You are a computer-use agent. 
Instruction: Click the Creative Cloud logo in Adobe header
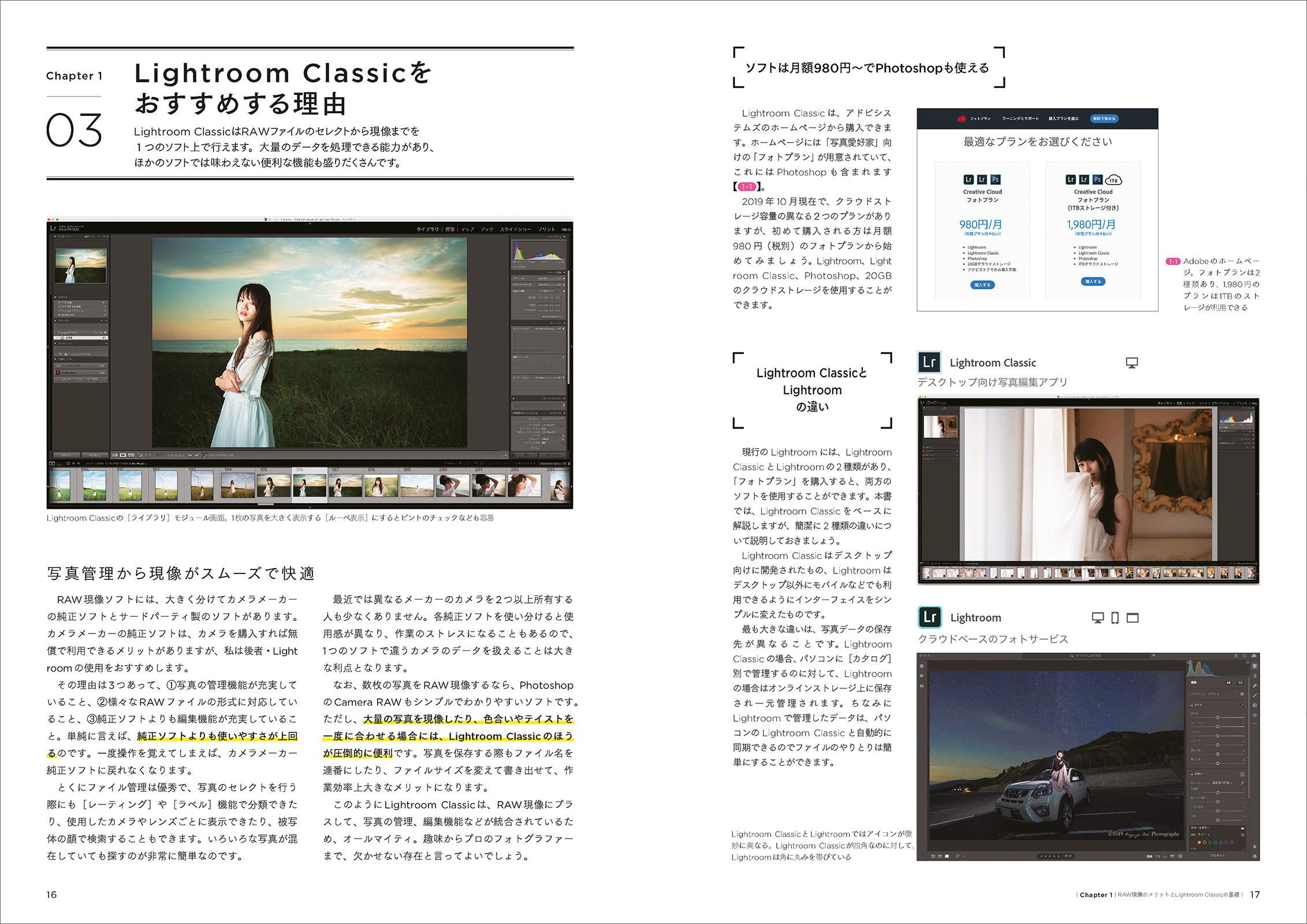[x=962, y=118]
